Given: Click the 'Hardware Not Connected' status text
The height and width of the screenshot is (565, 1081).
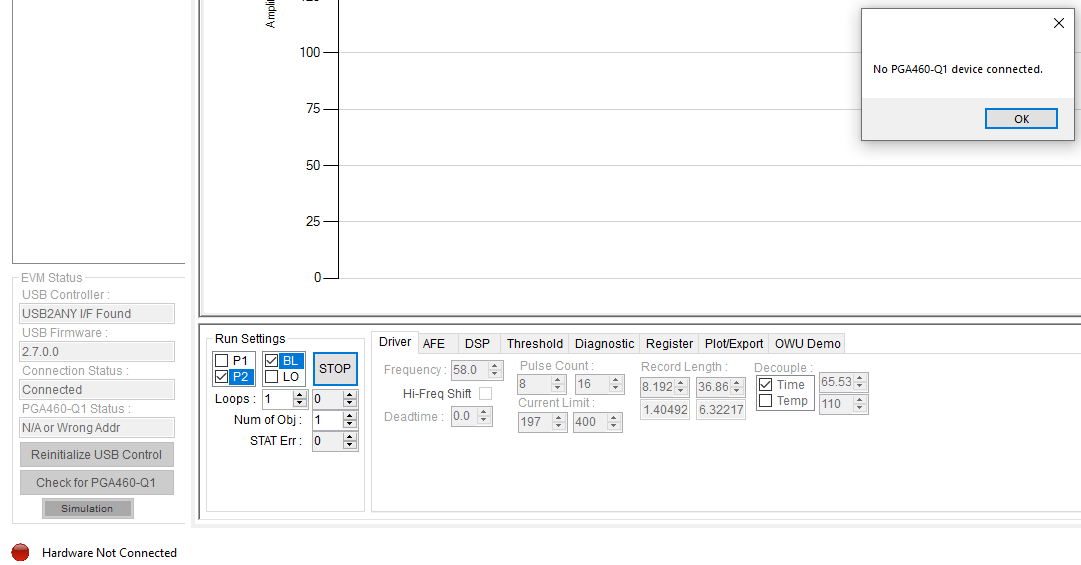Looking at the screenshot, I should coord(109,553).
